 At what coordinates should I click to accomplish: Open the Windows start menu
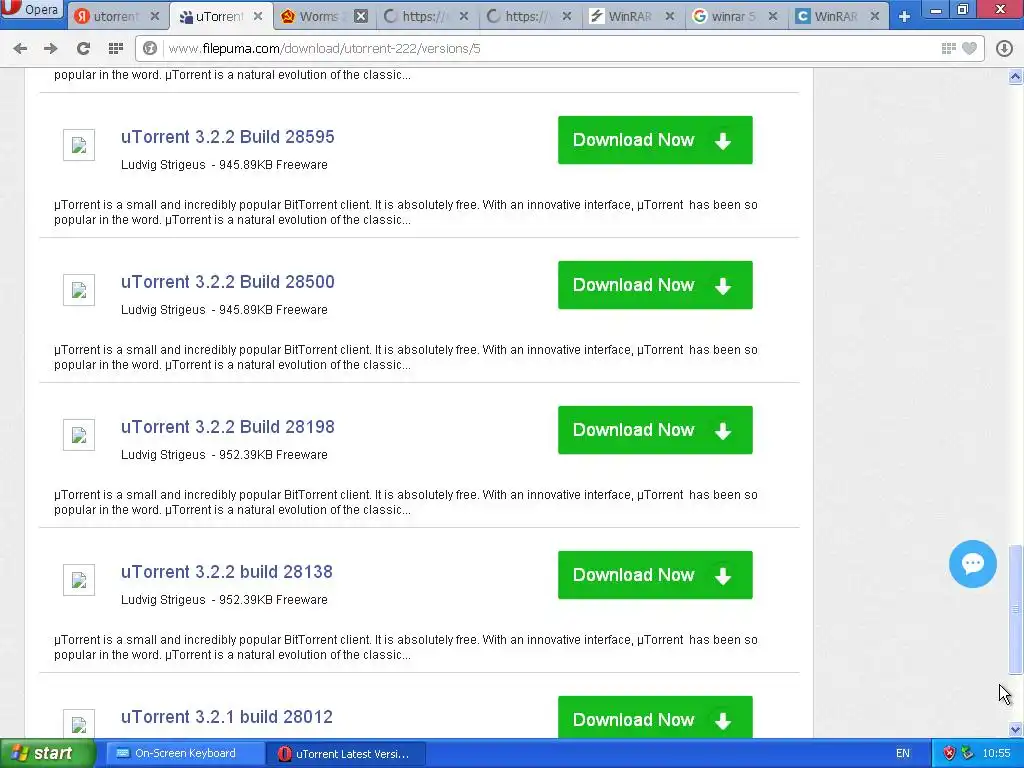click(x=46, y=754)
